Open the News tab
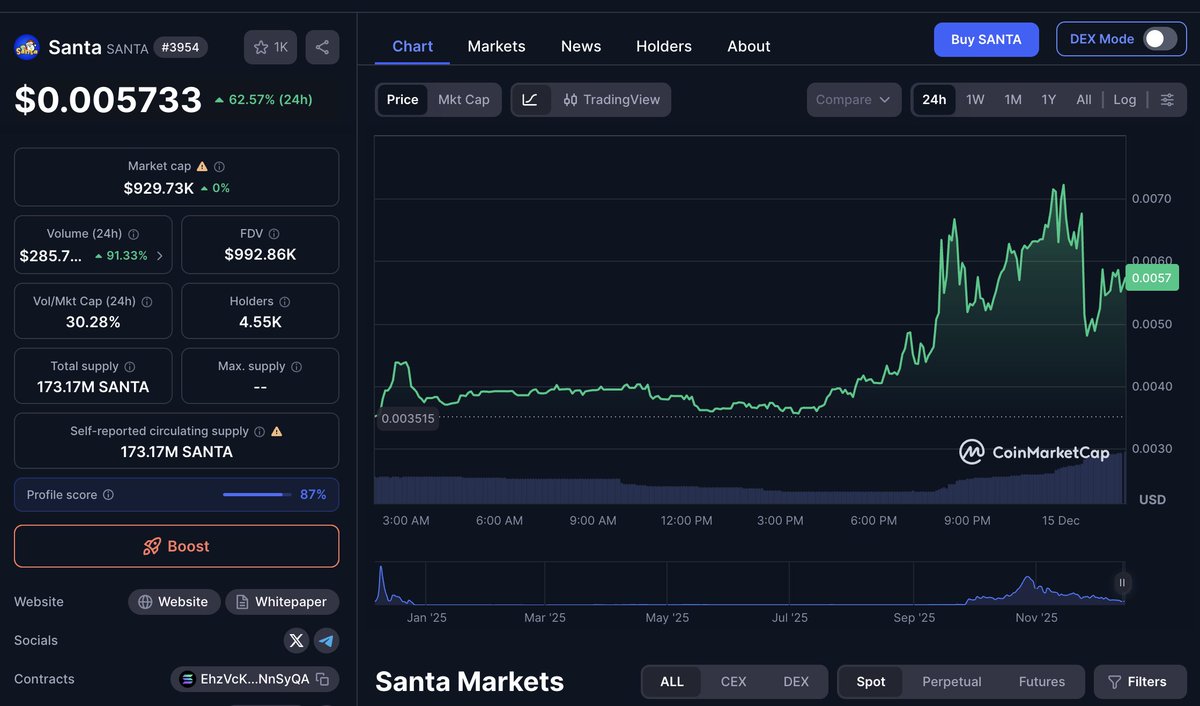1200x706 pixels. (581, 46)
